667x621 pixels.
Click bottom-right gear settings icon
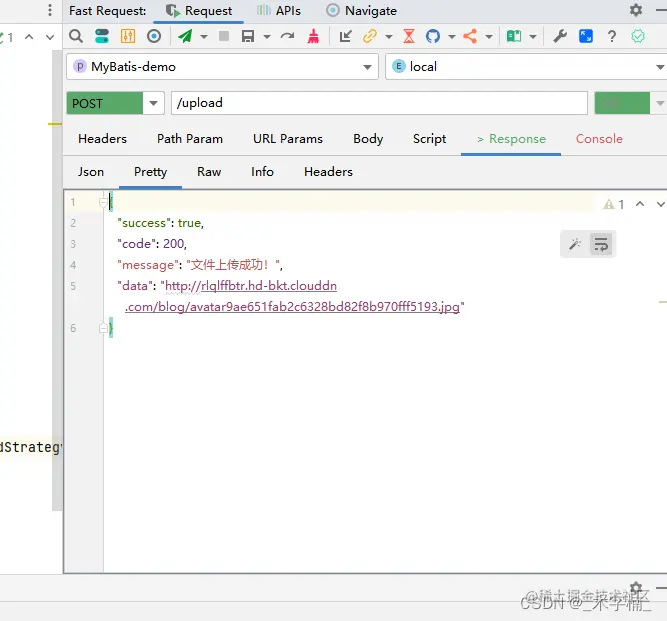(x=636, y=589)
